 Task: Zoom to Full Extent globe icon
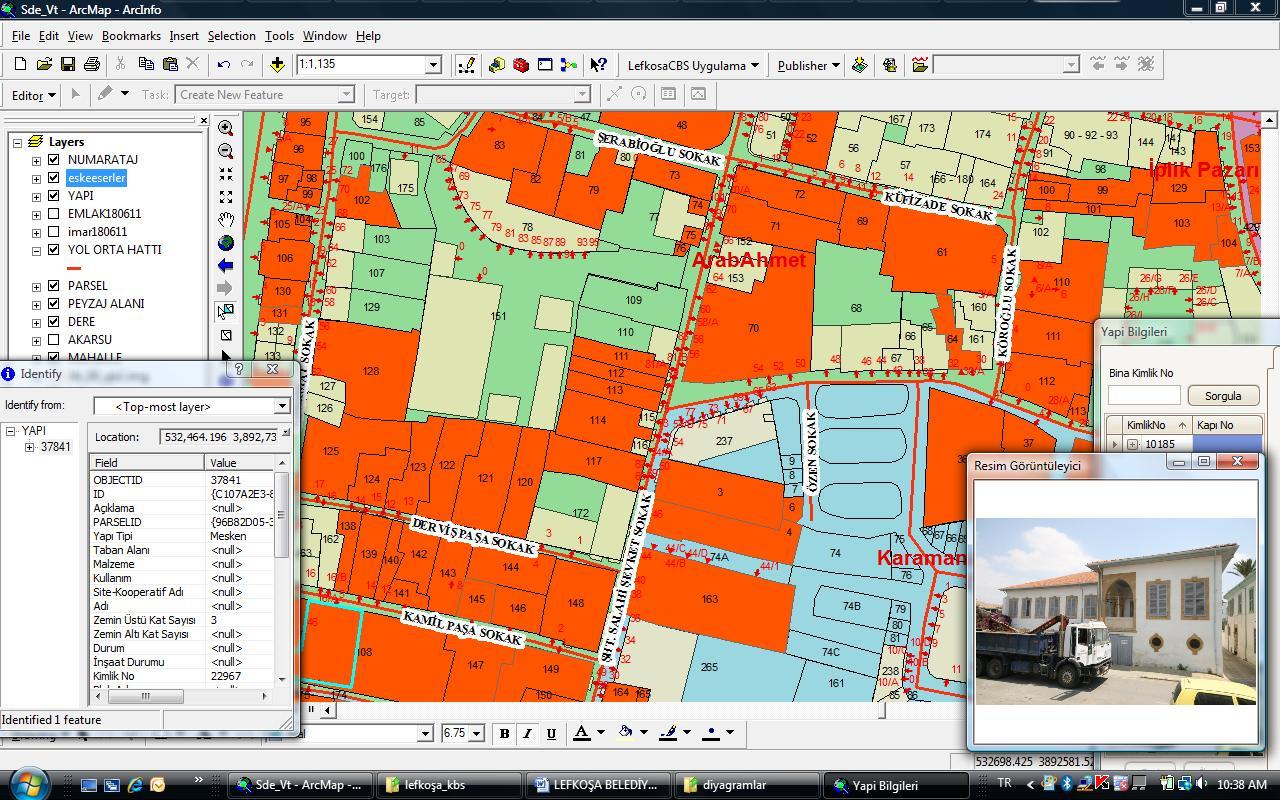click(x=226, y=243)
